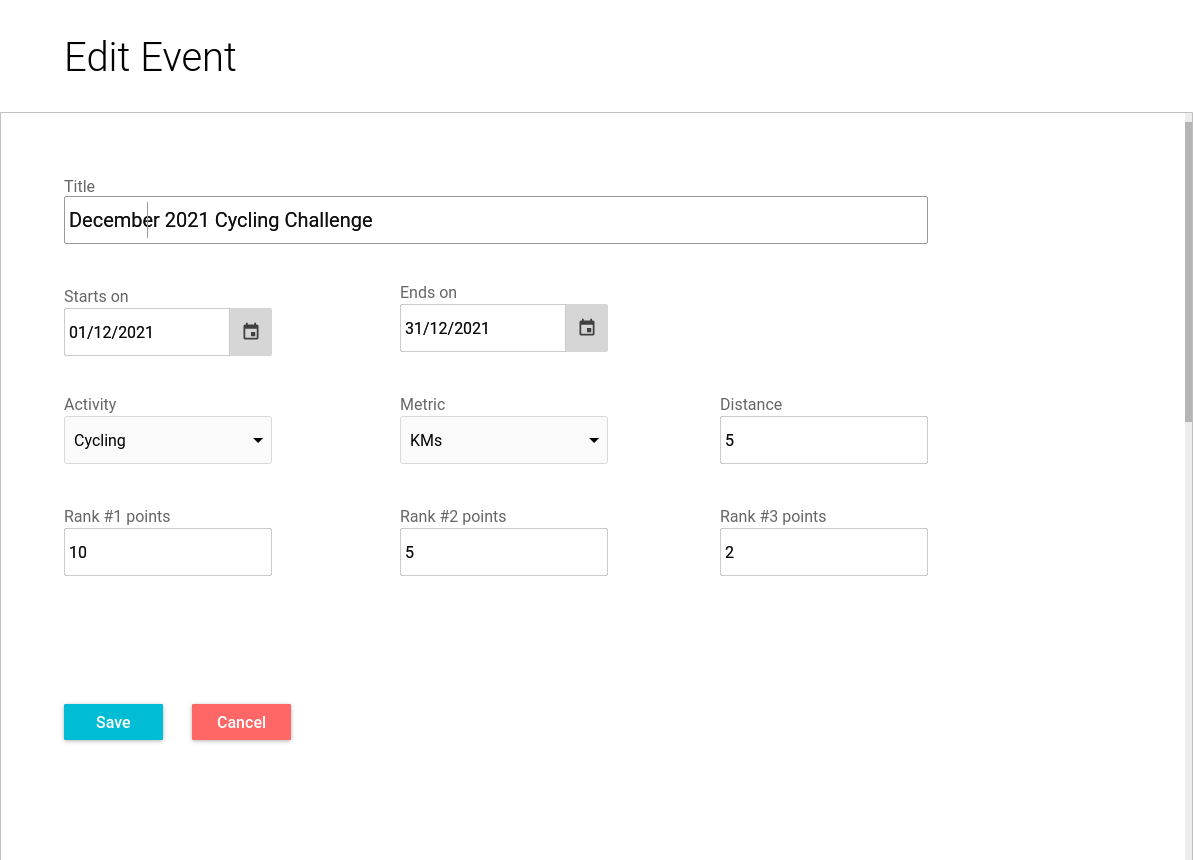Open the Starts on calendar picker
Image resolution: width=1193 pixels, height=860 pixels.
[251, 332]
